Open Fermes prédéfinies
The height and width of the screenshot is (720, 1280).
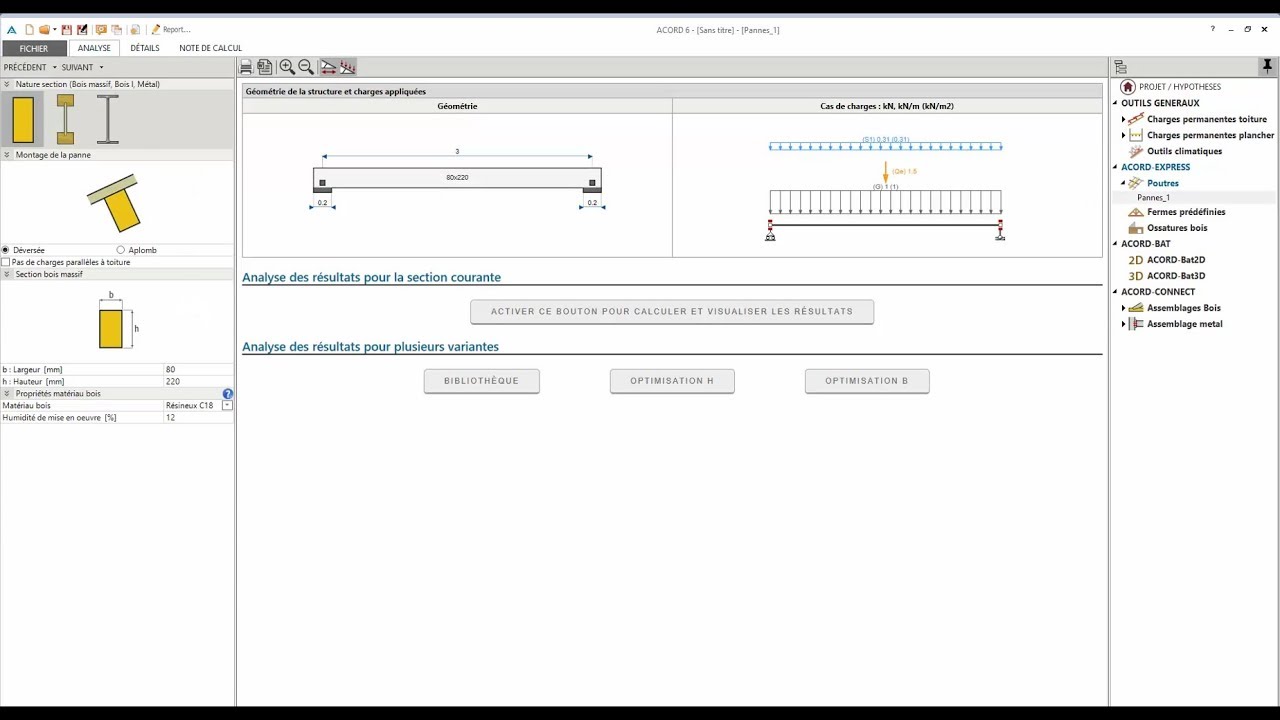click(x=1186, y=212)
